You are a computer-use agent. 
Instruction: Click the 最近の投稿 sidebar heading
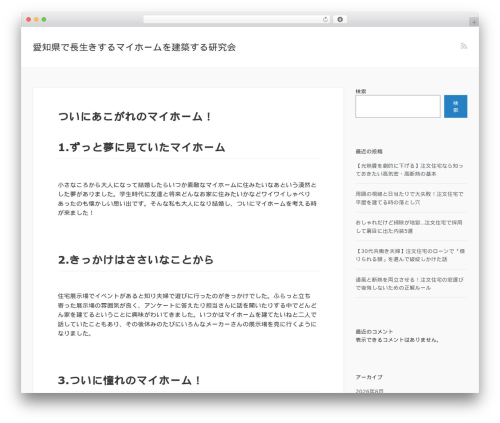point(369,151)
